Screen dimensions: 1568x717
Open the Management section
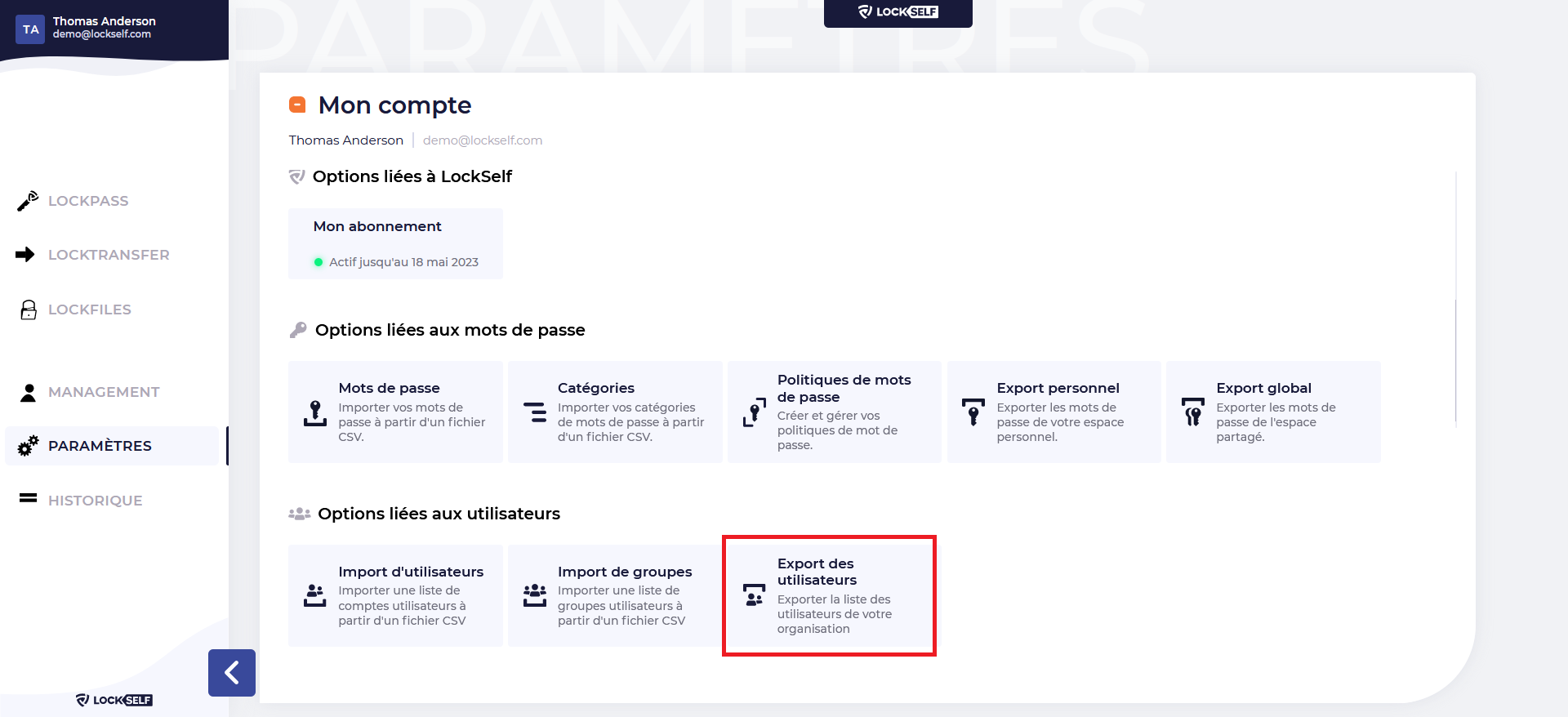point(104,392)
